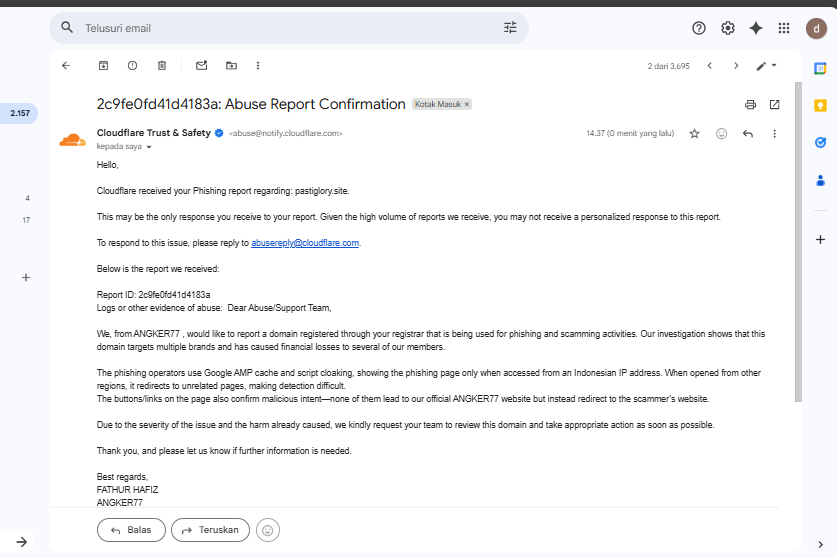Open Gmail settings gear
This screenshot has height=558, width=837.
point(728,28)
